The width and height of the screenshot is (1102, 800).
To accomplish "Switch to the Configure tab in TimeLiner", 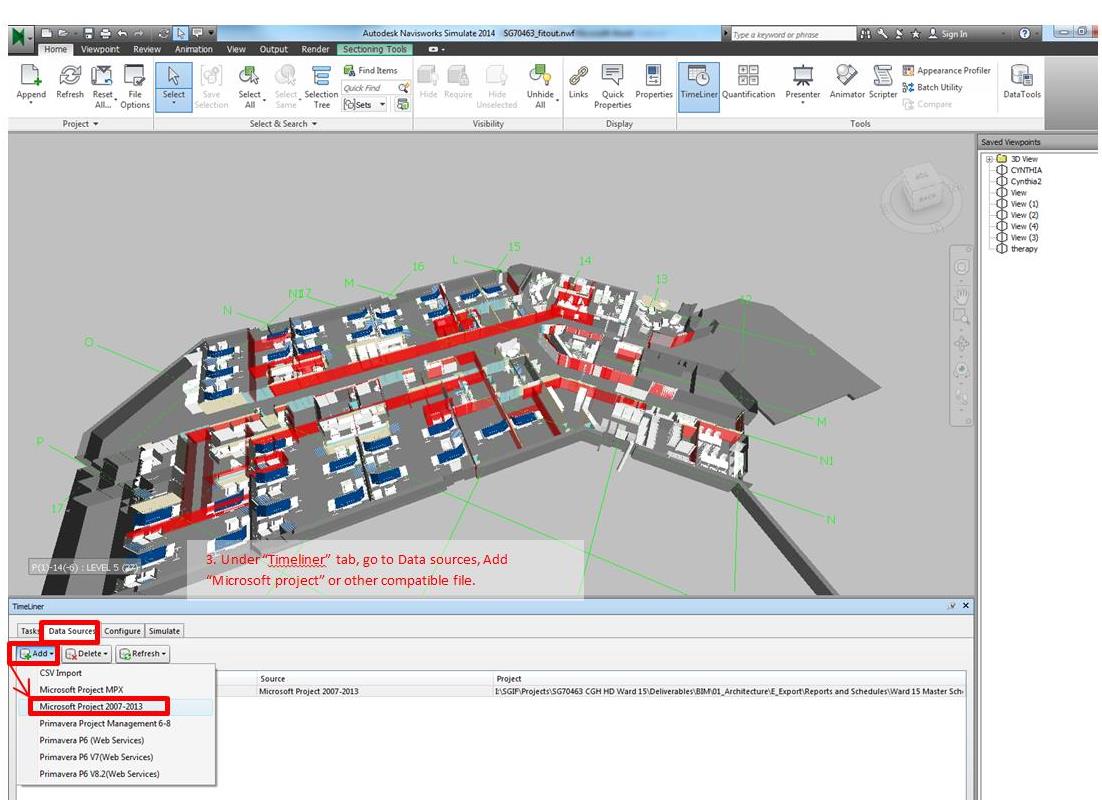I will pos(122,631).
